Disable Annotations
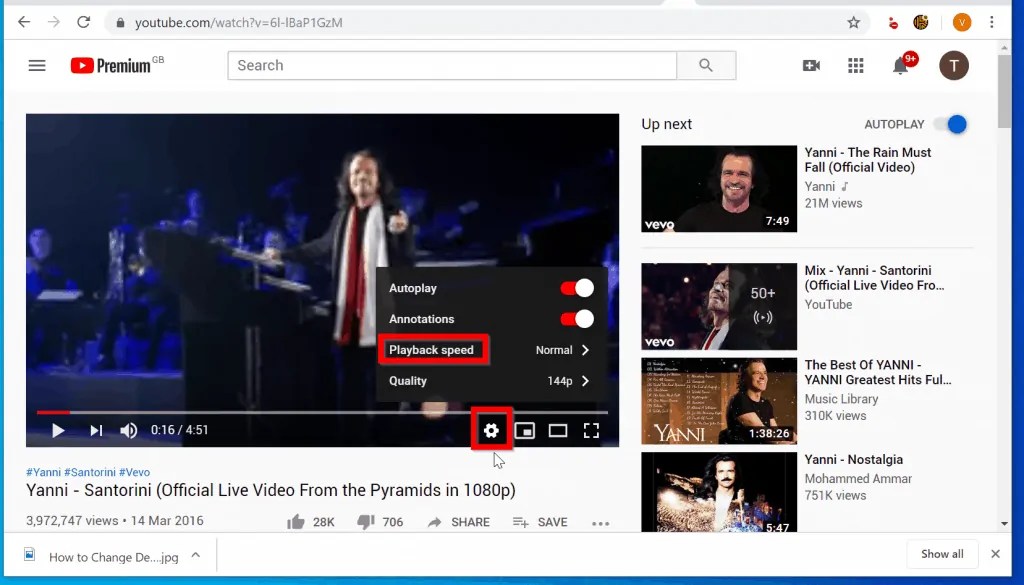This screenshot has width=1024, height=585. [577, 318]
